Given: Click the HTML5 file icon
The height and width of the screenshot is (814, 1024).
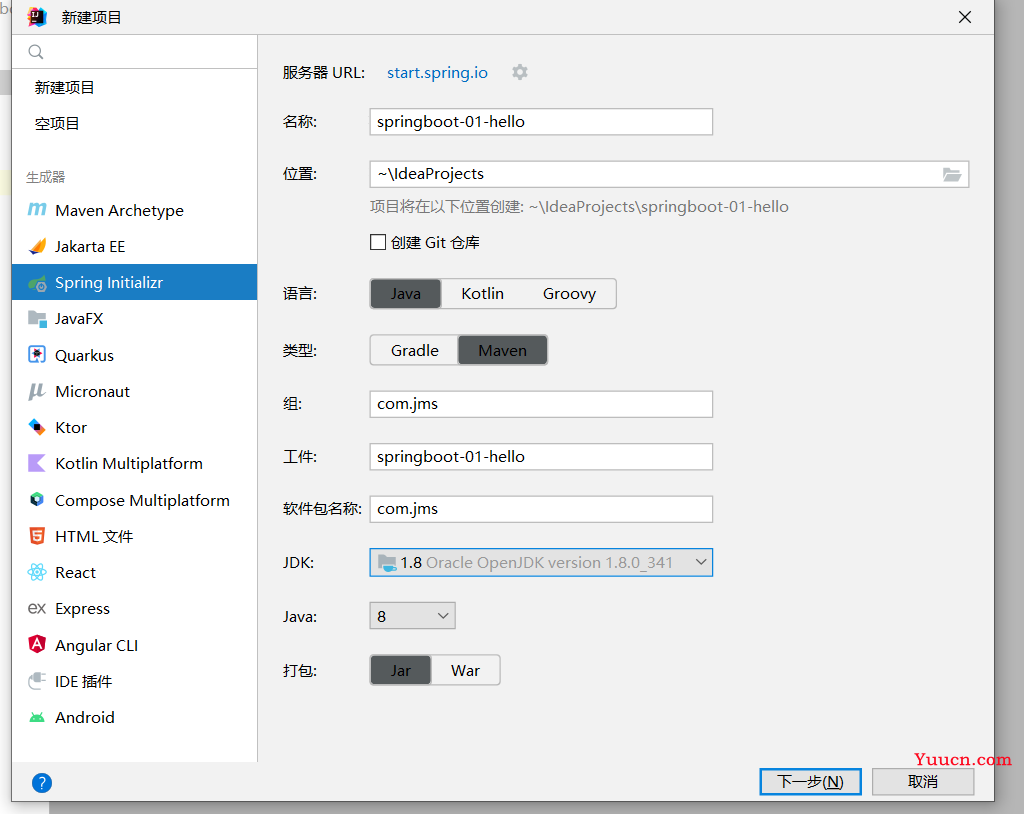Looking at the screenshot, I should click(37, 536).
